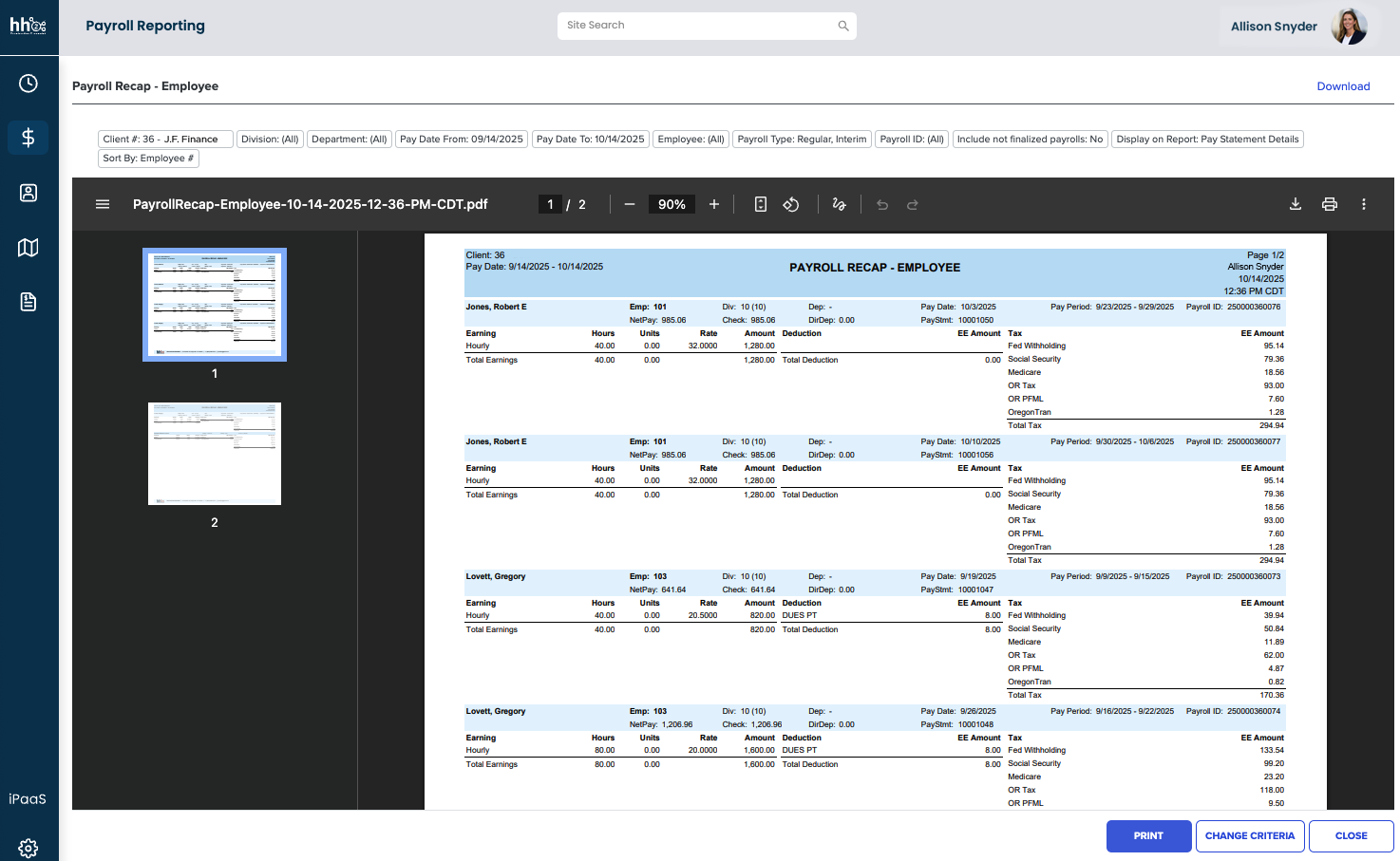The image size is (1400, 861).
Task: Click the Download link above the report
Action: (x=1343, y=85)
